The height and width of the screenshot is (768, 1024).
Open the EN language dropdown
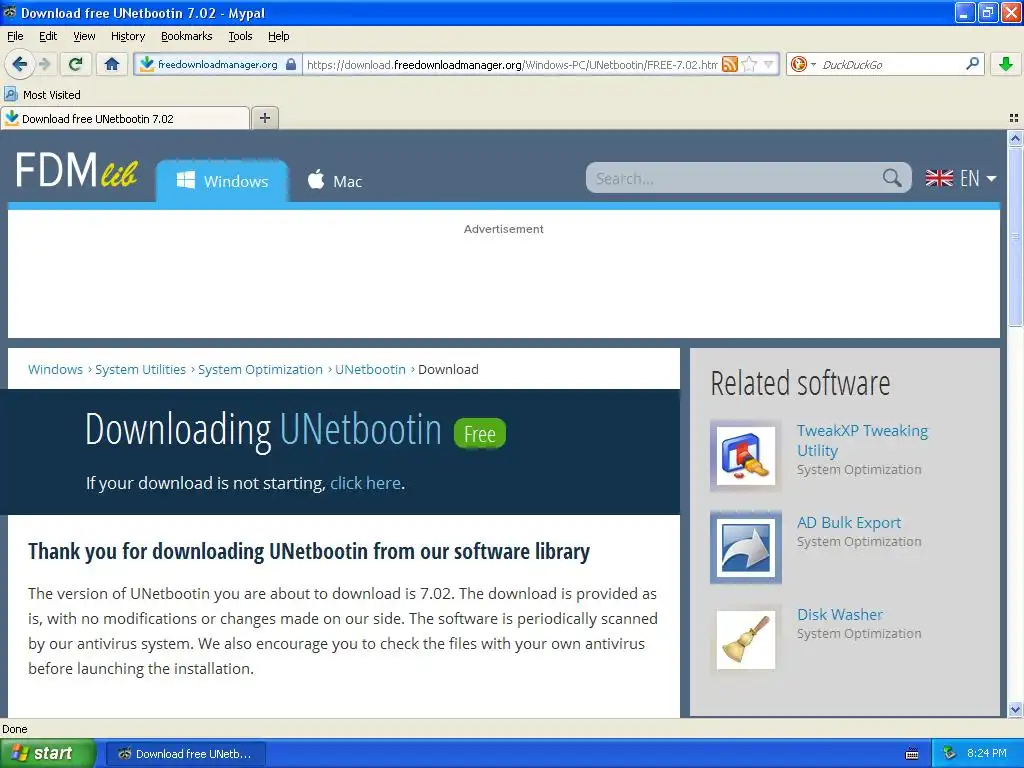961,178
